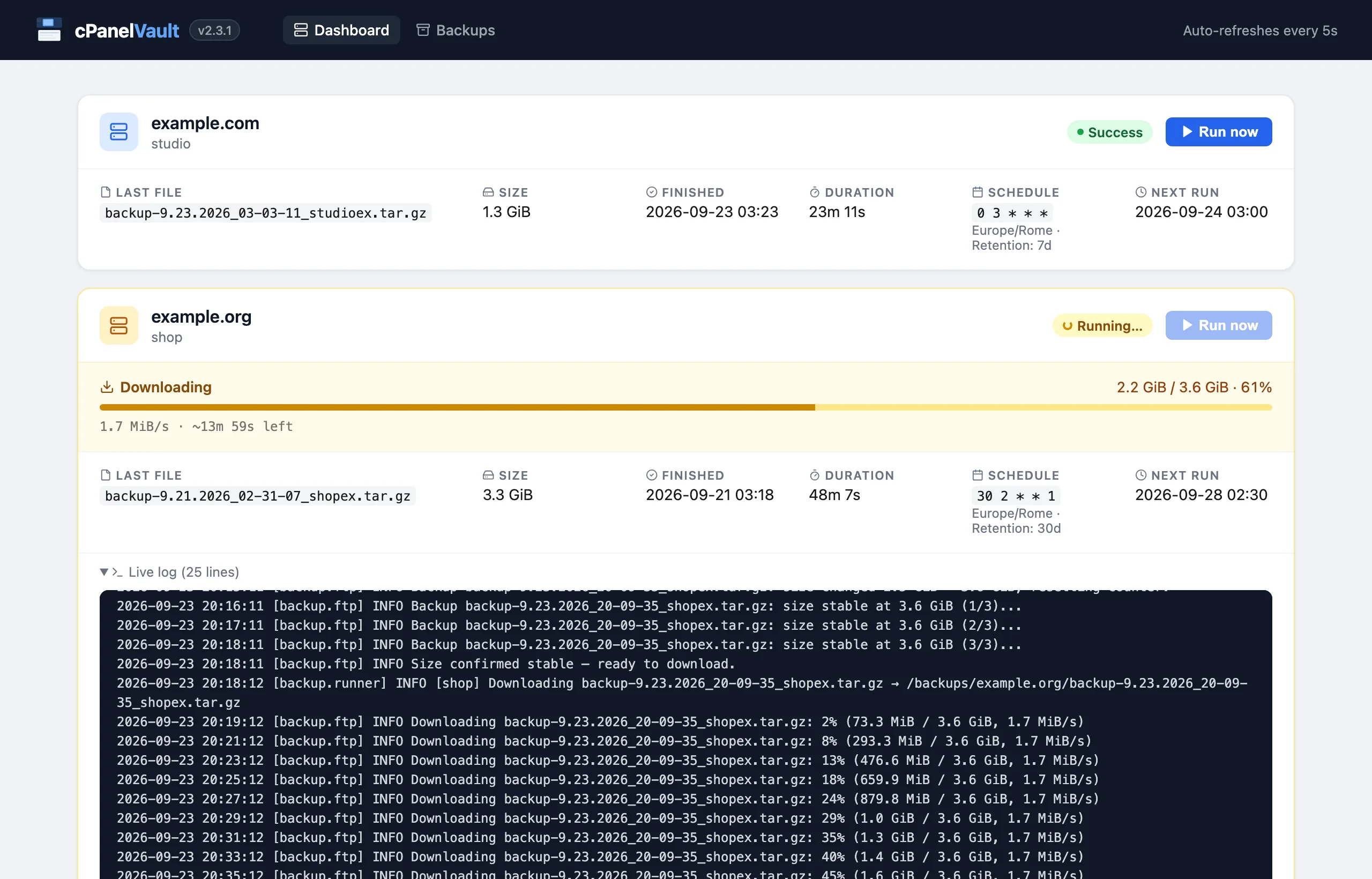
Task: Click finished time 2026-09-23 03:23
Action: coord(712,212)
